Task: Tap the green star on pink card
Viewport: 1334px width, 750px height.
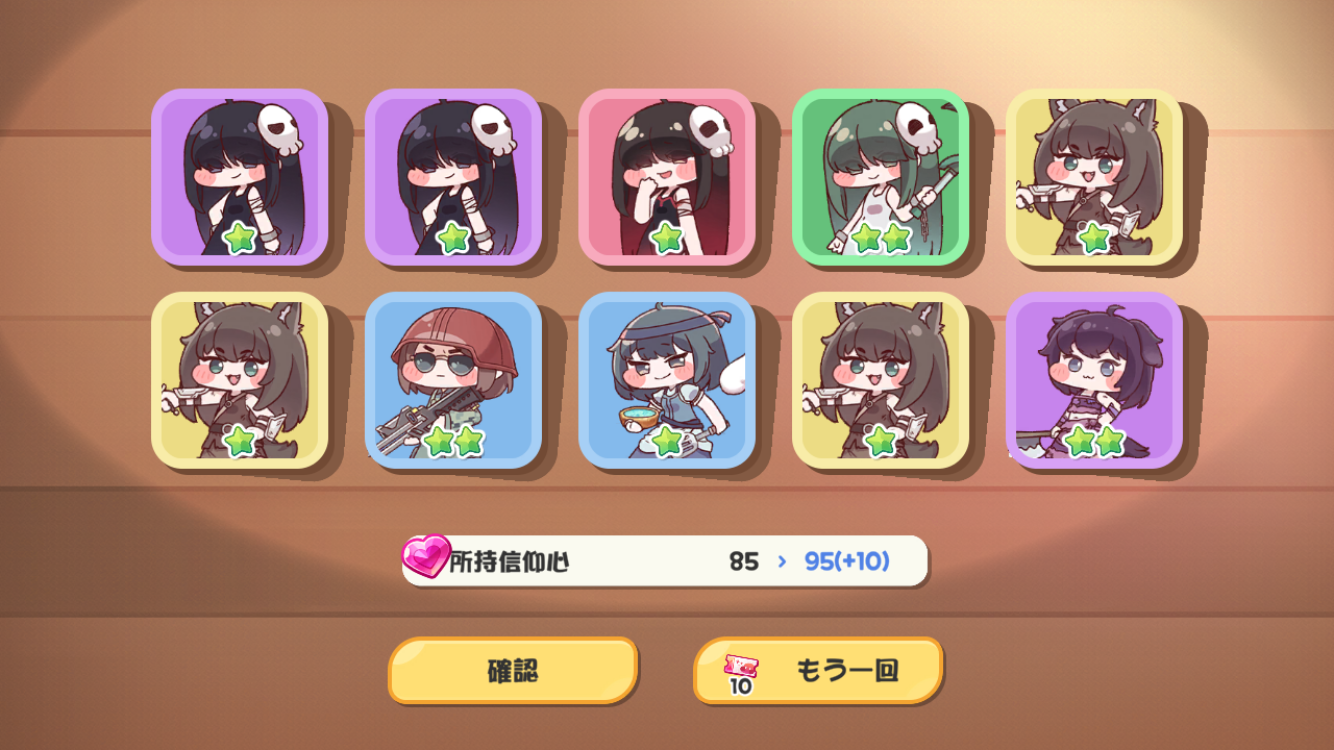Action: pos(667,238)
